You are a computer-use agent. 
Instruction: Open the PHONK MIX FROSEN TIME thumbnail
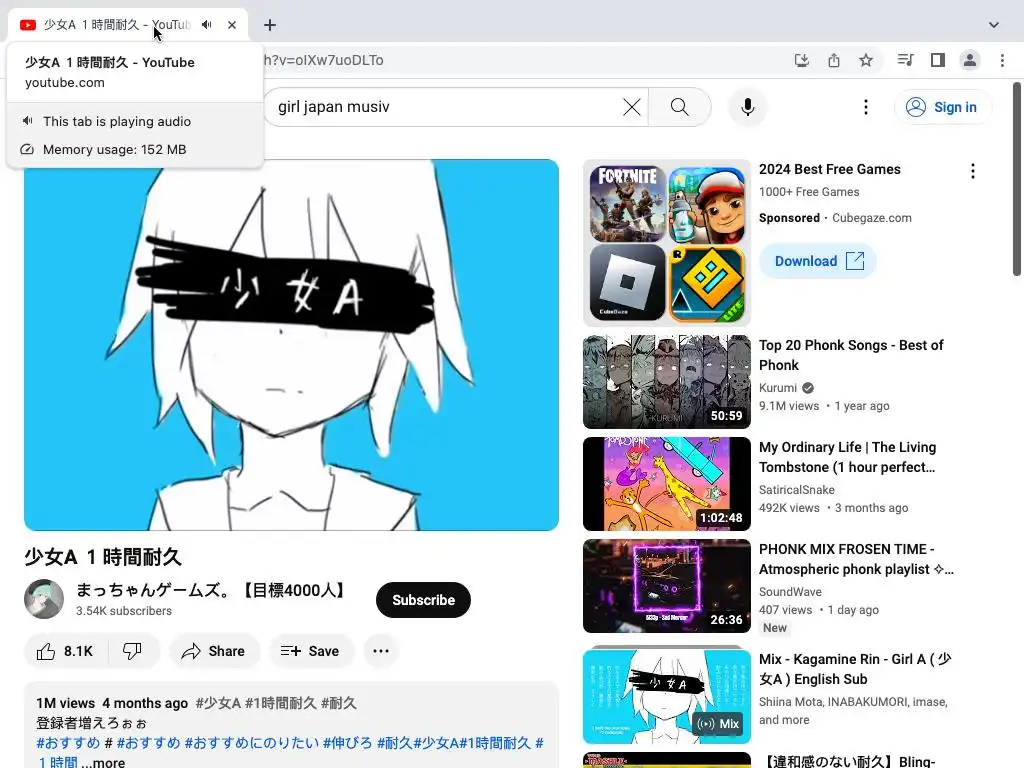[x=667, y=586]
